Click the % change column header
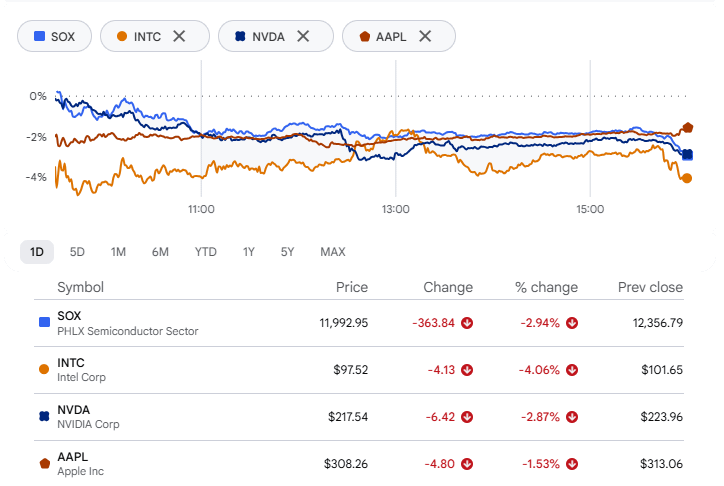724x486 pixels. (x=546, y=288)
